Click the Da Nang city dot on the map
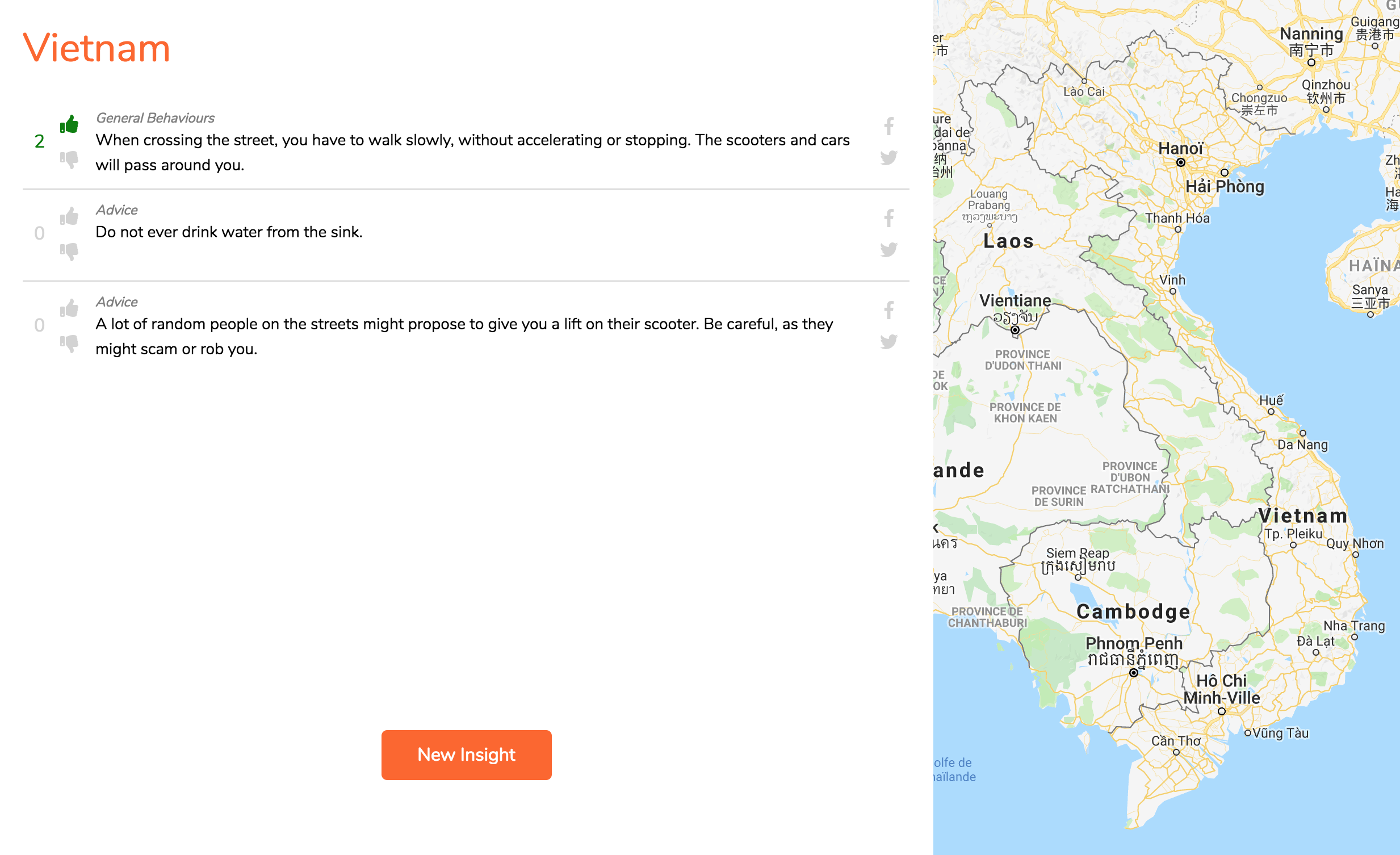This screenshot has width=1400, height=855. click(x=1303, y=435)
